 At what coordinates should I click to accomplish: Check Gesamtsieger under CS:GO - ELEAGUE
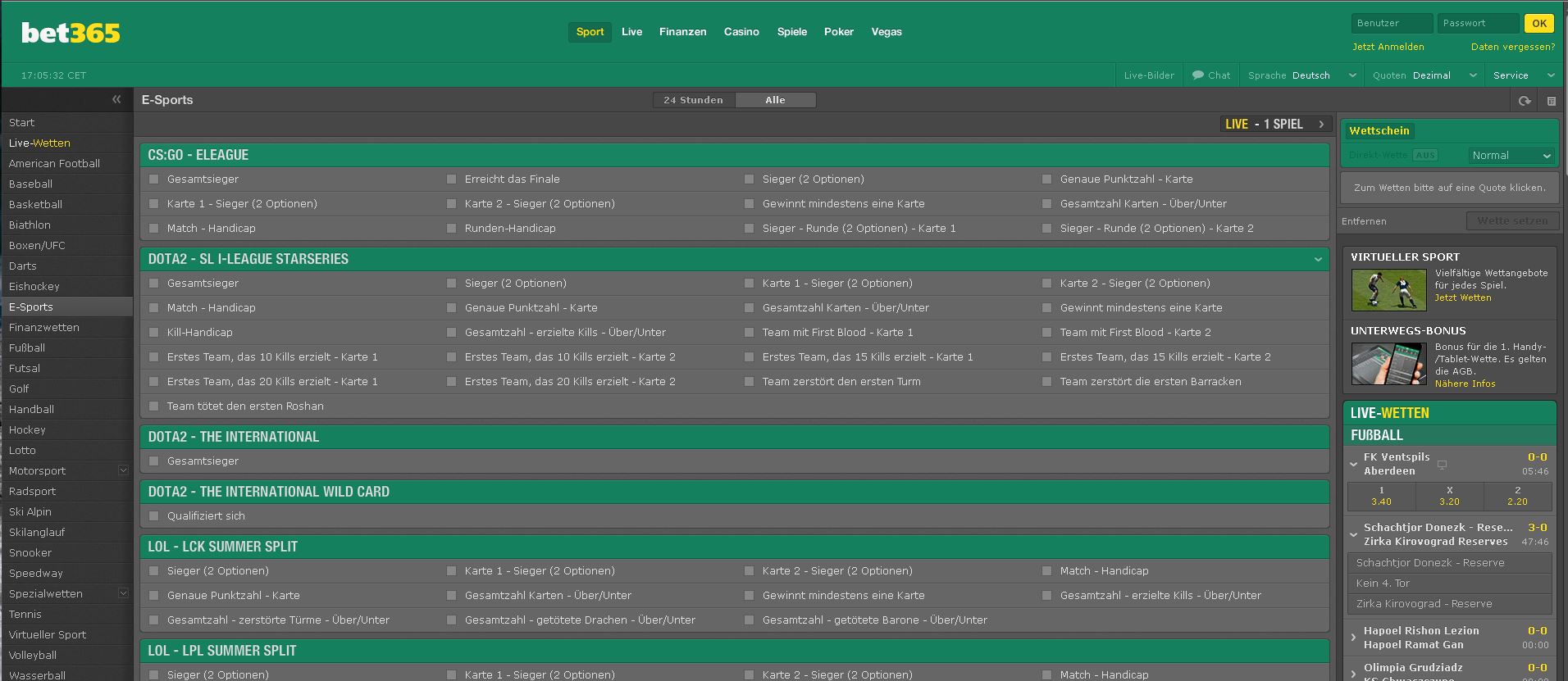point(153,179)
